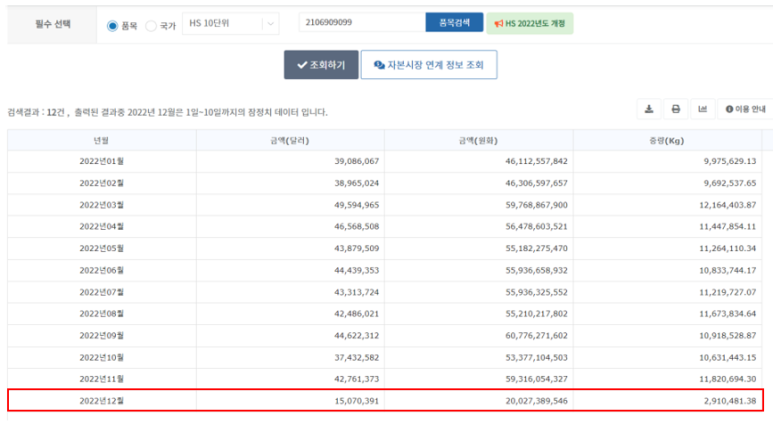The height and width of the screenshot is (424, 773).
Task: Click weight value 11,447,854.11
Action: (x=728, y=226)
